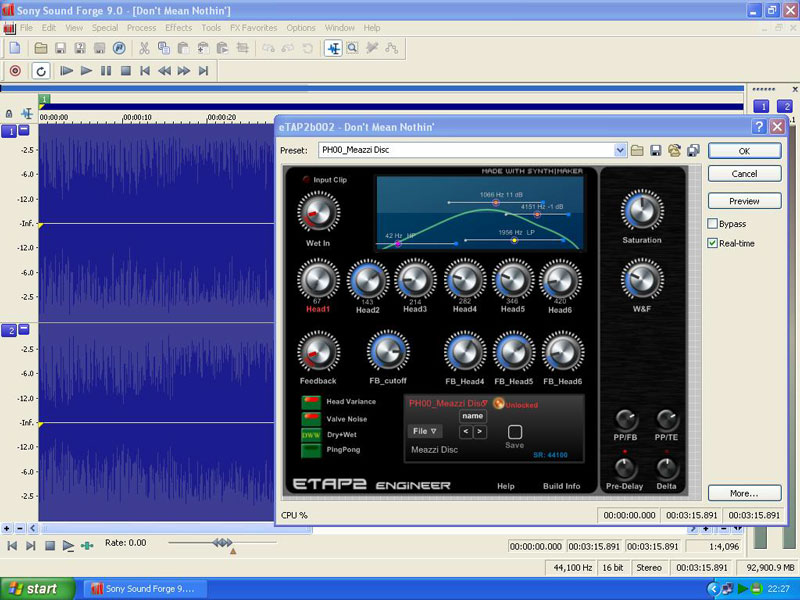The image size is (800, 600).
Task: Open the plugin File dropdown
Action: 424,432
